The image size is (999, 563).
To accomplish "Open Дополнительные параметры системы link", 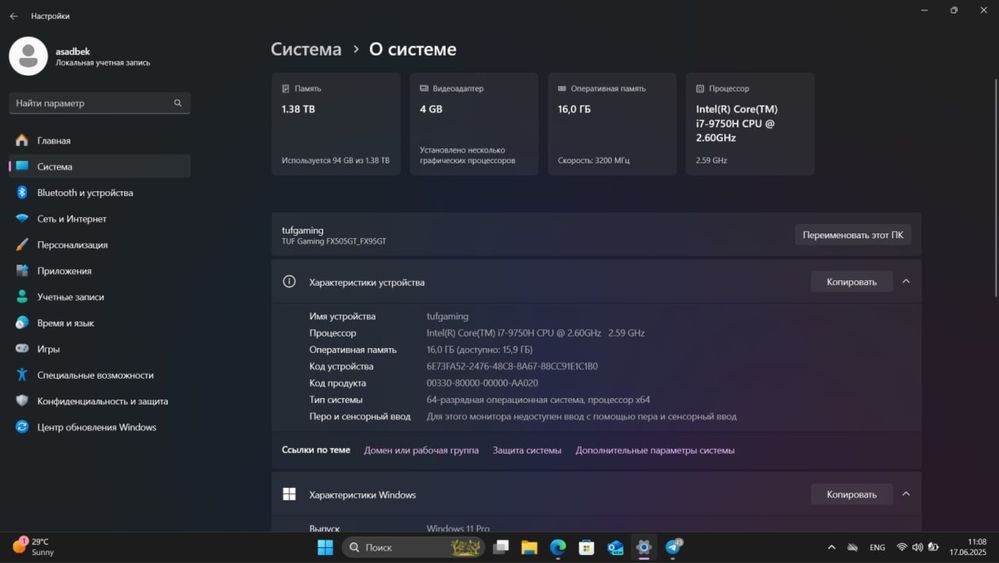I will click(655, 450).
